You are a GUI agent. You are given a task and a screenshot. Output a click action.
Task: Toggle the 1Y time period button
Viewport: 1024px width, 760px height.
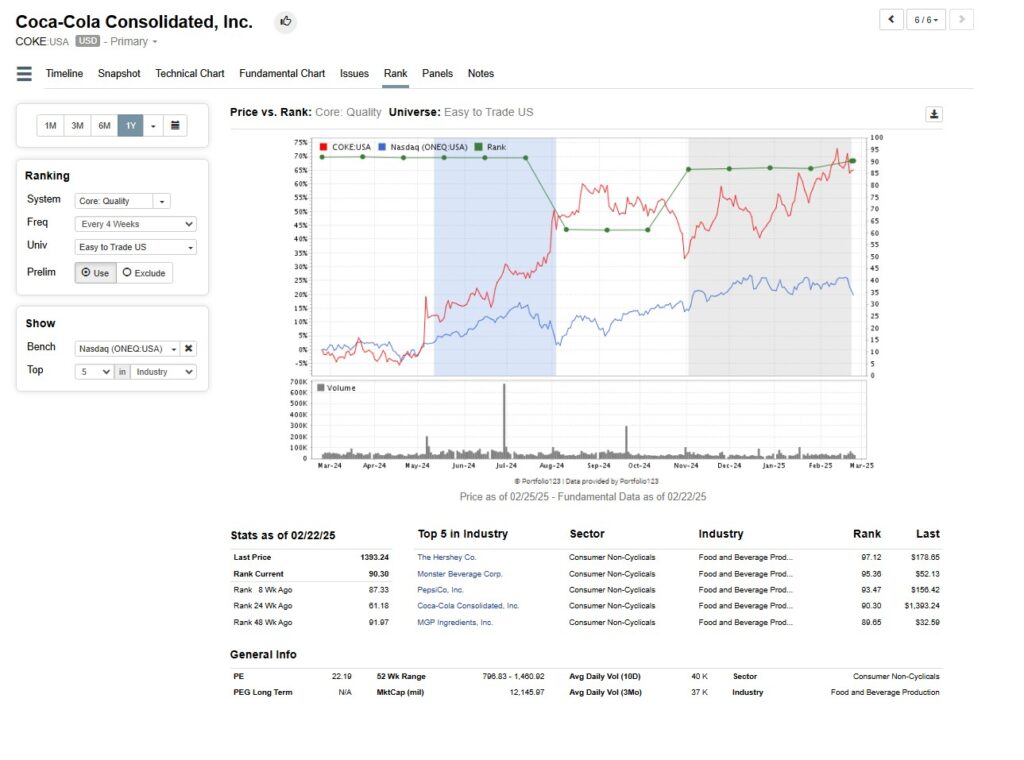tap(130, 125)
